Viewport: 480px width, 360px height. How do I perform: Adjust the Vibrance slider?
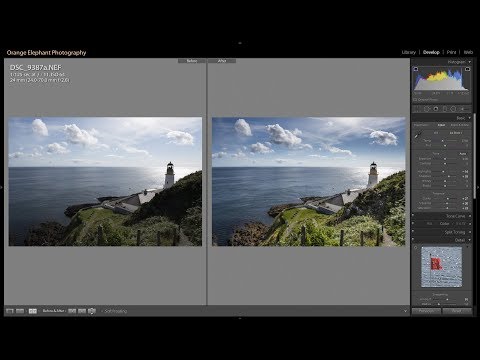click(447, 203)
